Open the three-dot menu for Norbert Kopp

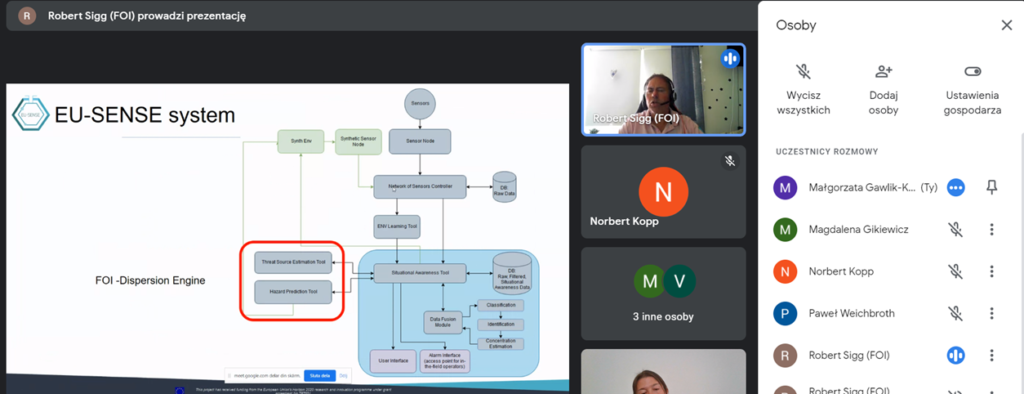(991, 271)
